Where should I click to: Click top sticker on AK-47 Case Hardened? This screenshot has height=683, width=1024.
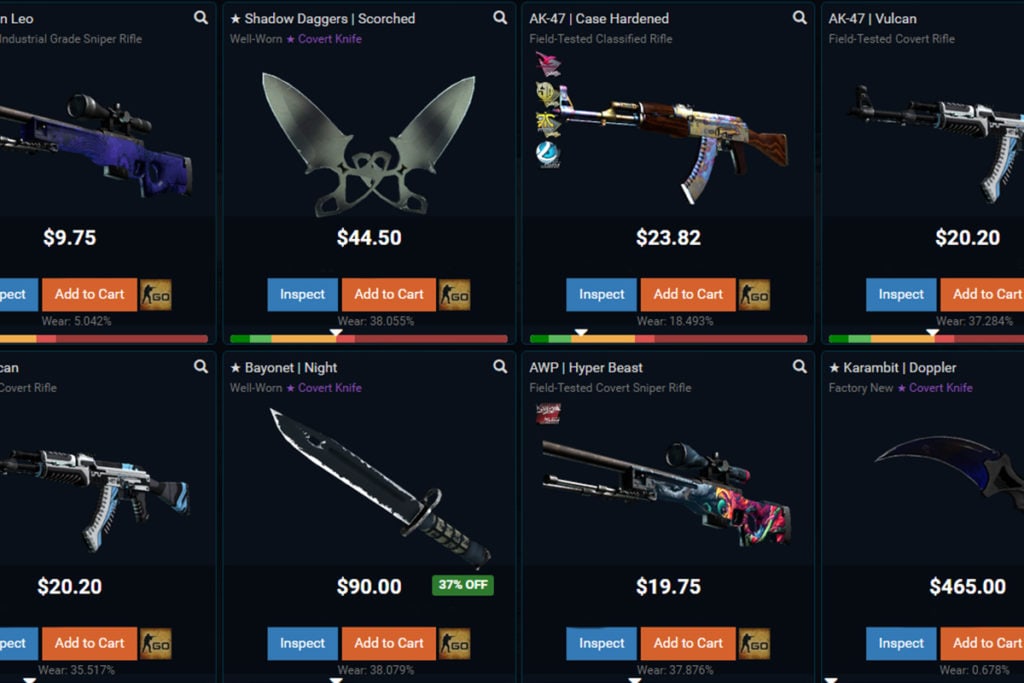[548, 65]
